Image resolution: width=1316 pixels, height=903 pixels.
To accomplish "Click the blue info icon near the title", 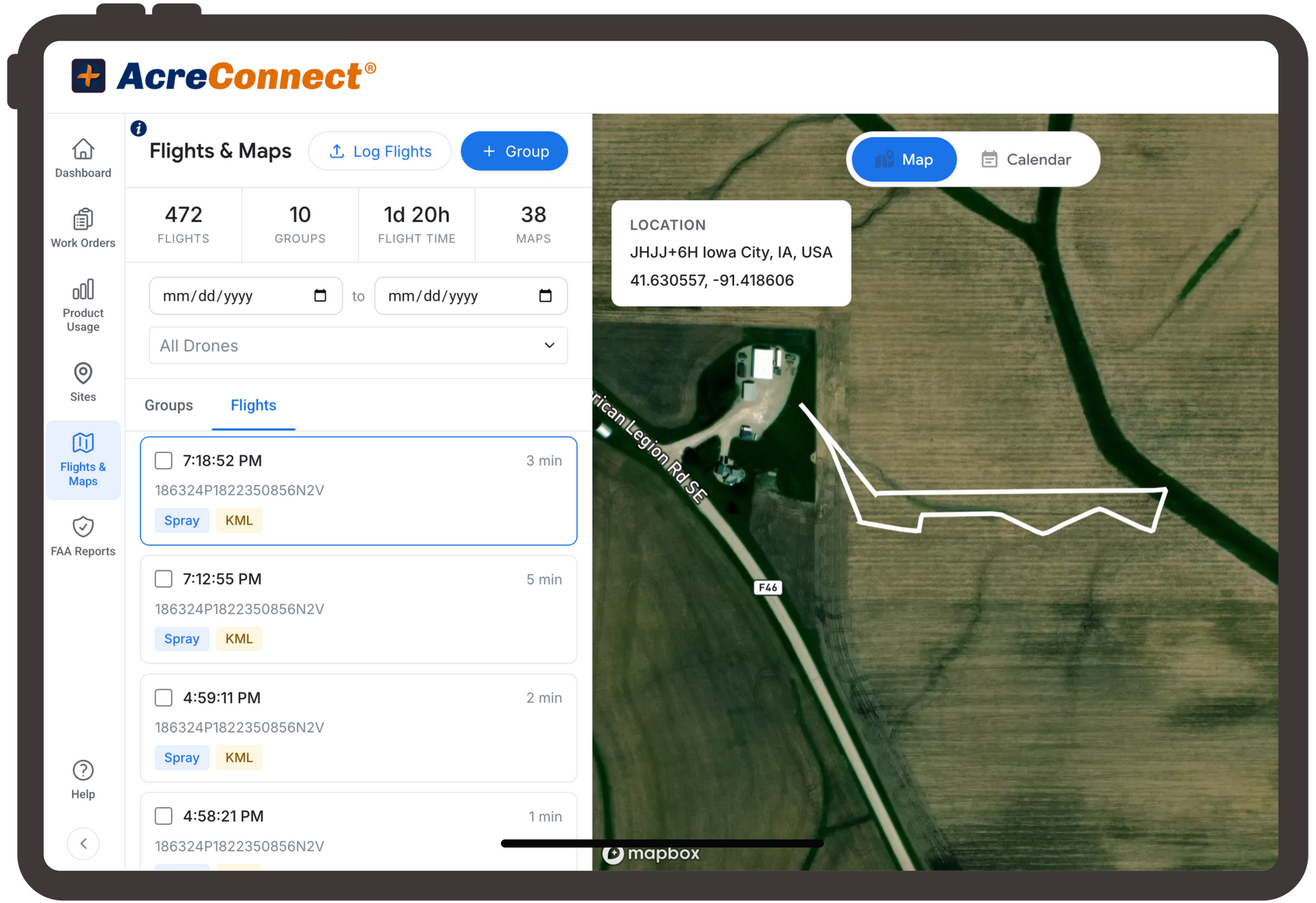I will (138, 128).
